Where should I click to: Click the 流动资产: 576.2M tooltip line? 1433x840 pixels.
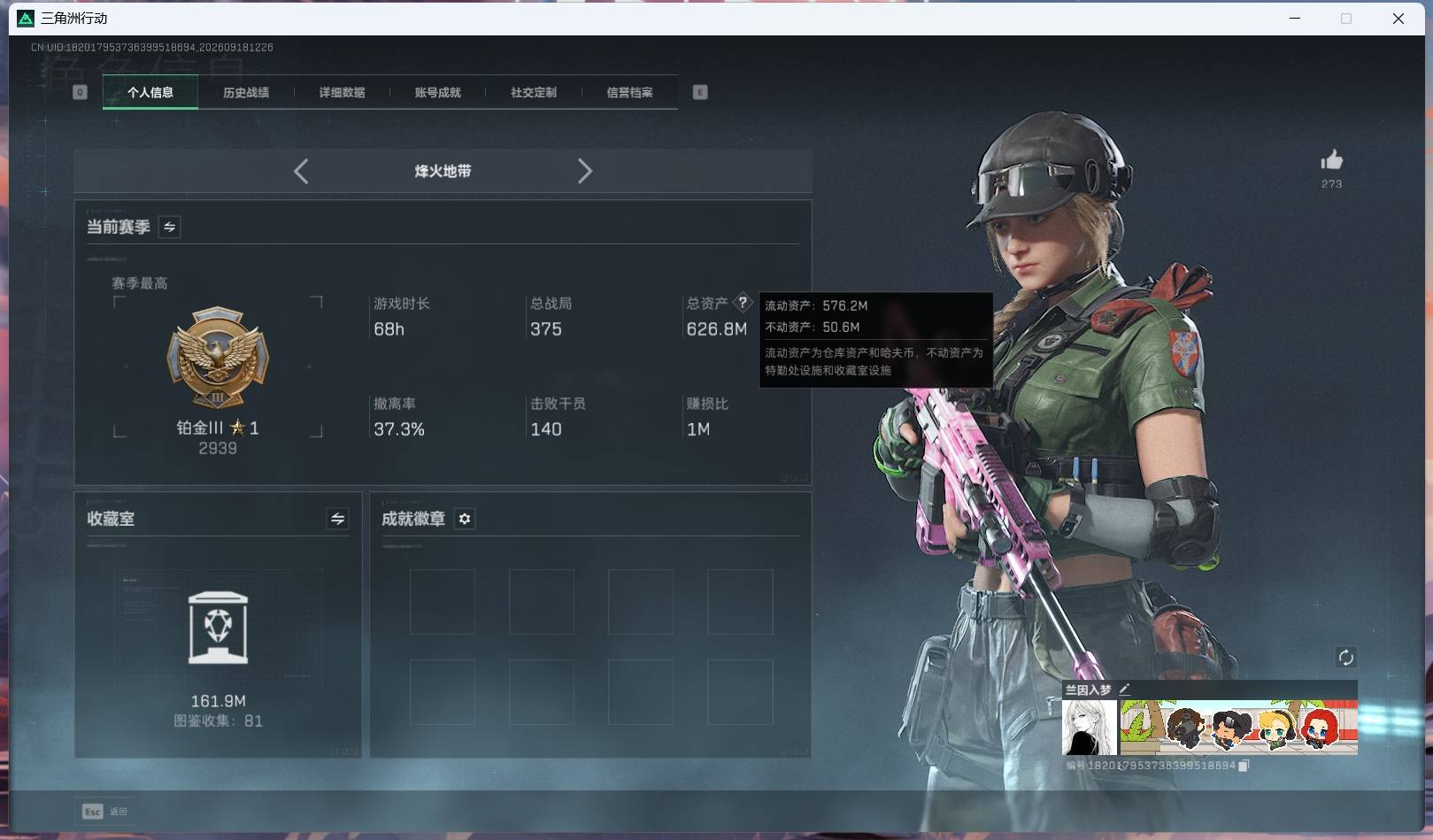816,305
